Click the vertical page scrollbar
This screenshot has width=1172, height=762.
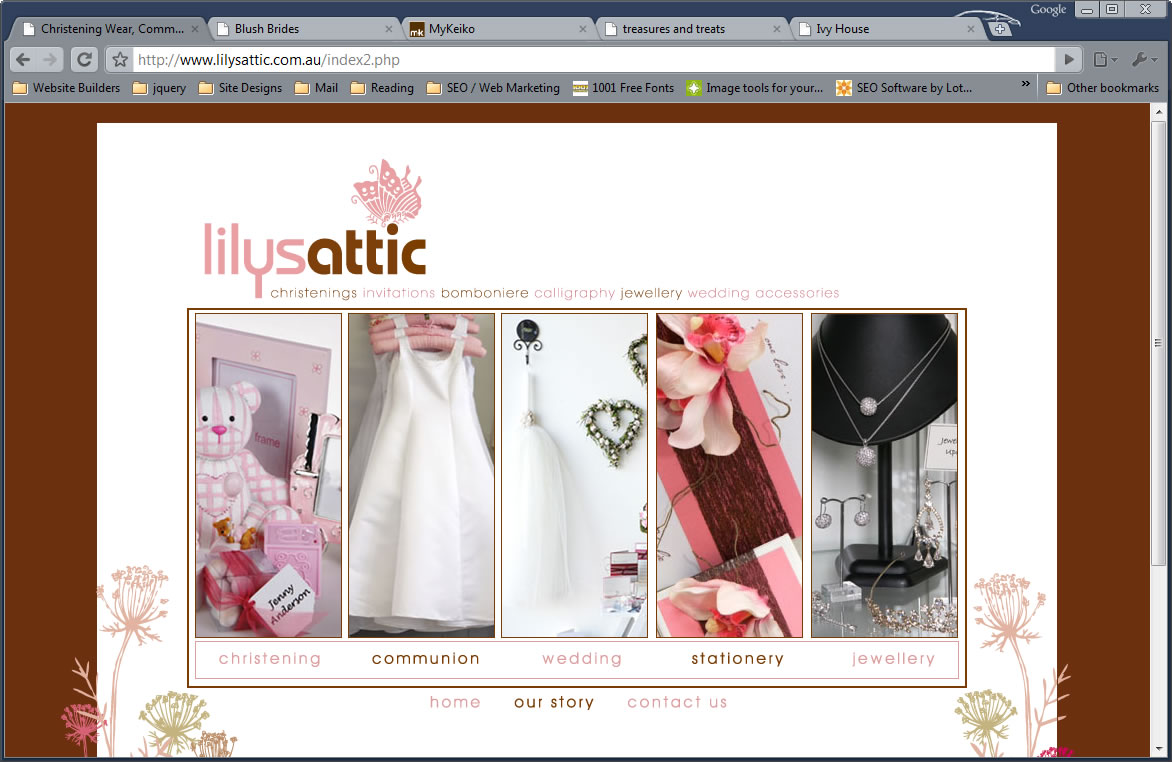pyautogui.click(x=1159, y=340)
